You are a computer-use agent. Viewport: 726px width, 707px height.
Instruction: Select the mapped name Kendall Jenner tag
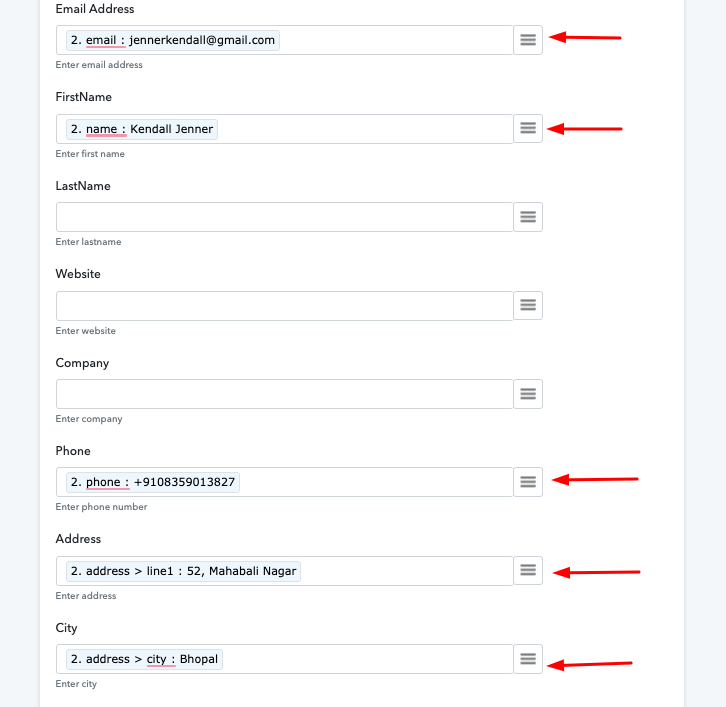[142, 129]
